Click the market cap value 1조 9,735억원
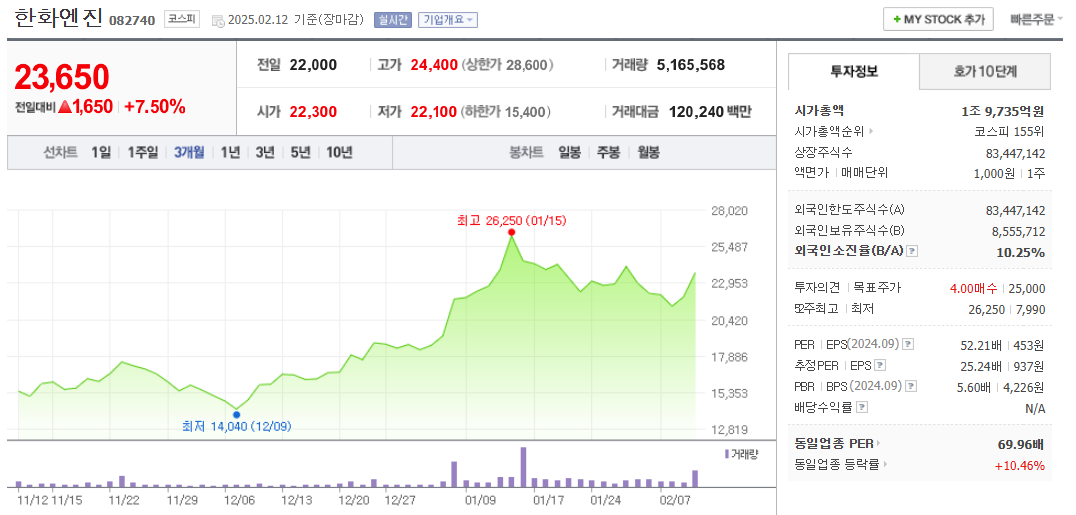The height and width of the screenshot is (515, 1076). pyautogui.click(x=1003, y=111)
